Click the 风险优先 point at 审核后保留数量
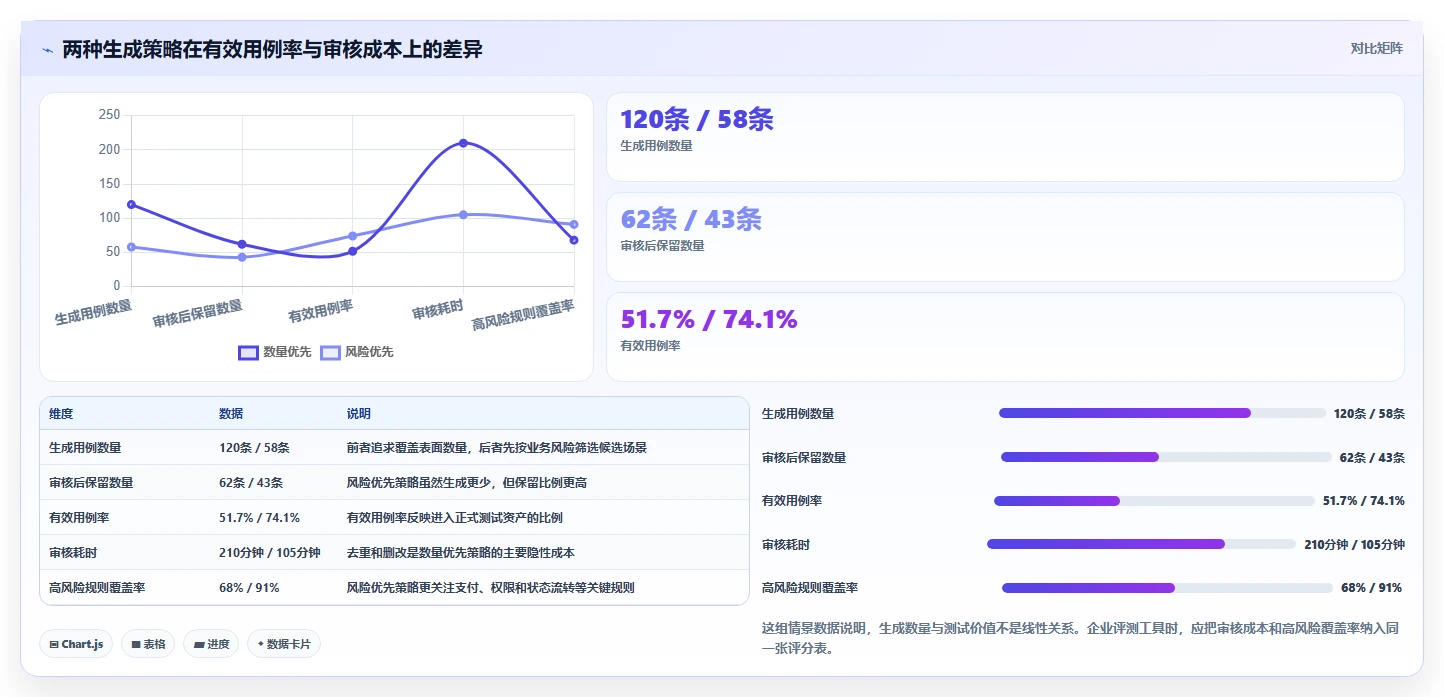Viewport: 1444px width, 697px height. 242,257
